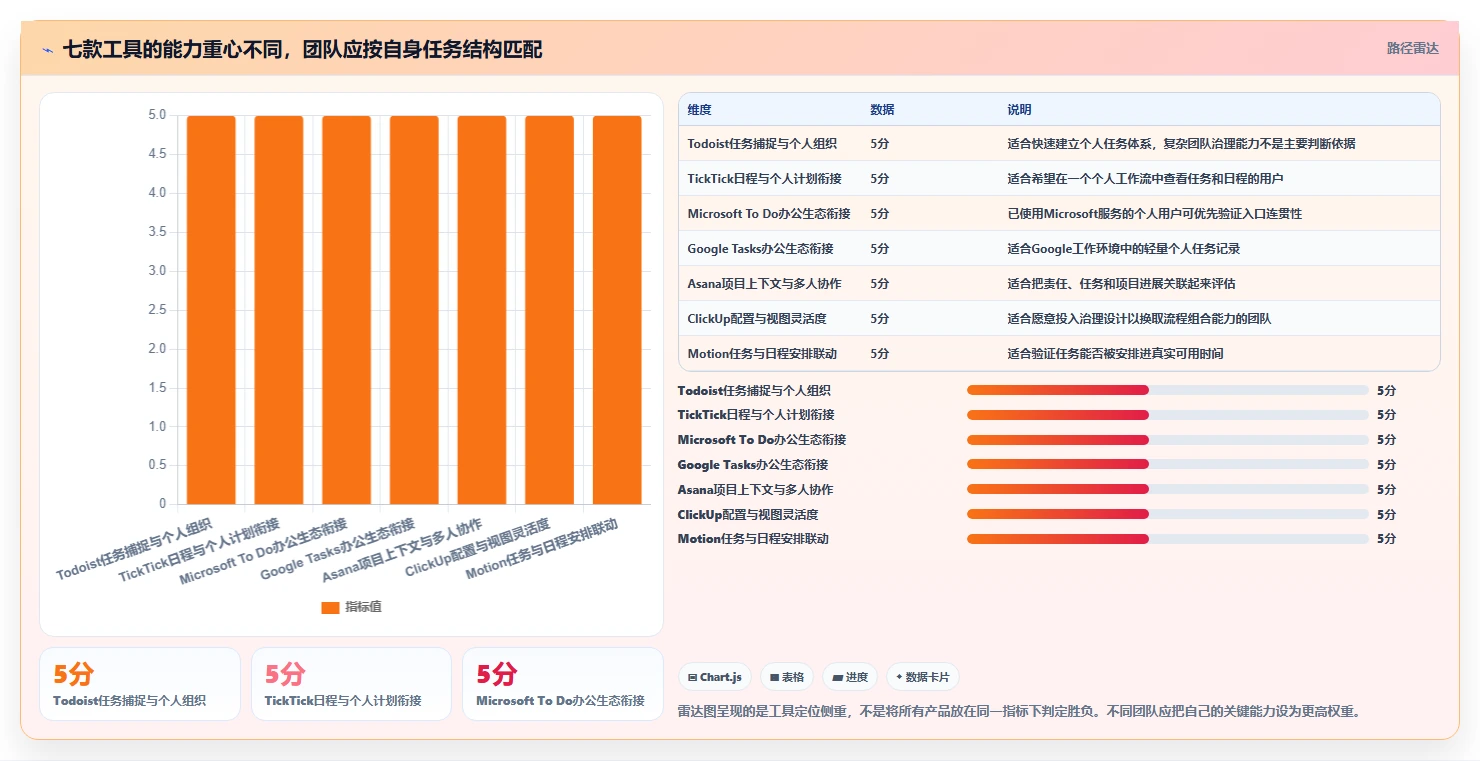Click the 0.5 tick on the chart y-axis

(157, 465)
